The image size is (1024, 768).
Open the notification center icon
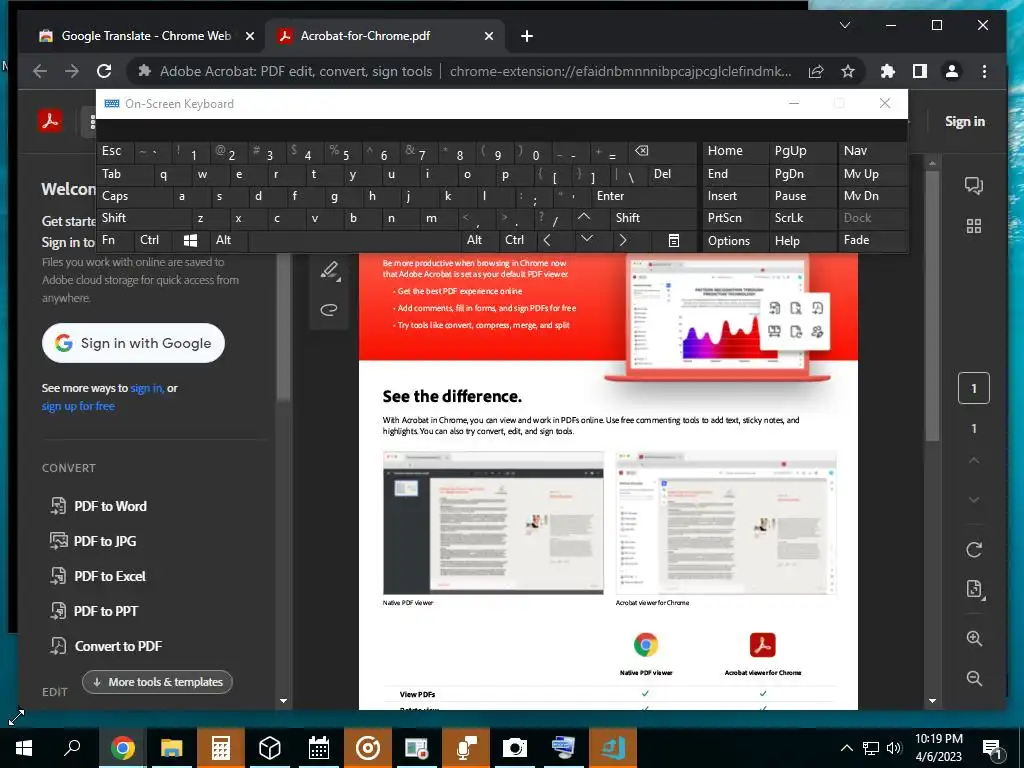pos(993,748)
